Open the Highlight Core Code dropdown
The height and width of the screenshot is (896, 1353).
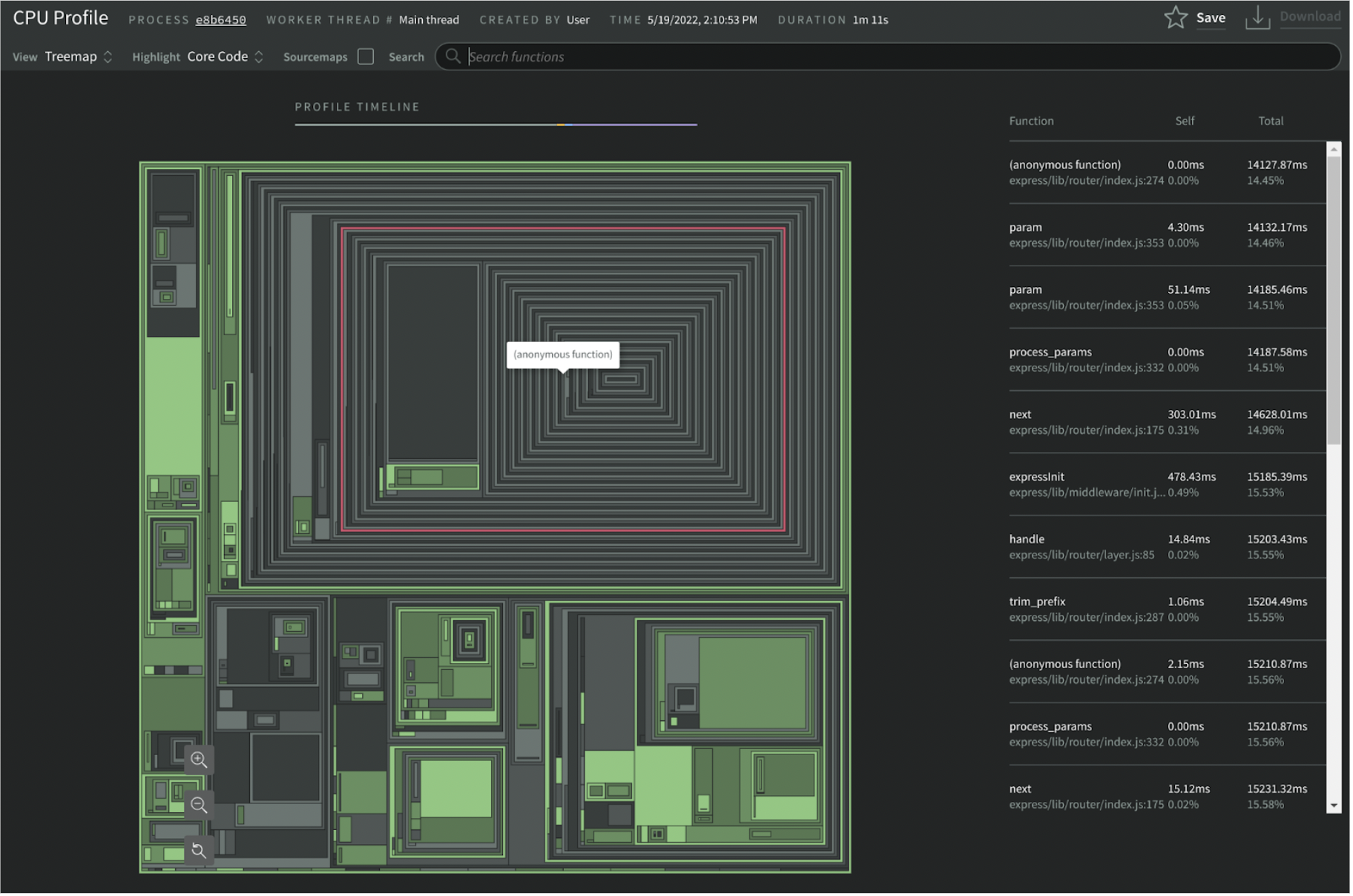click(225, 57)
